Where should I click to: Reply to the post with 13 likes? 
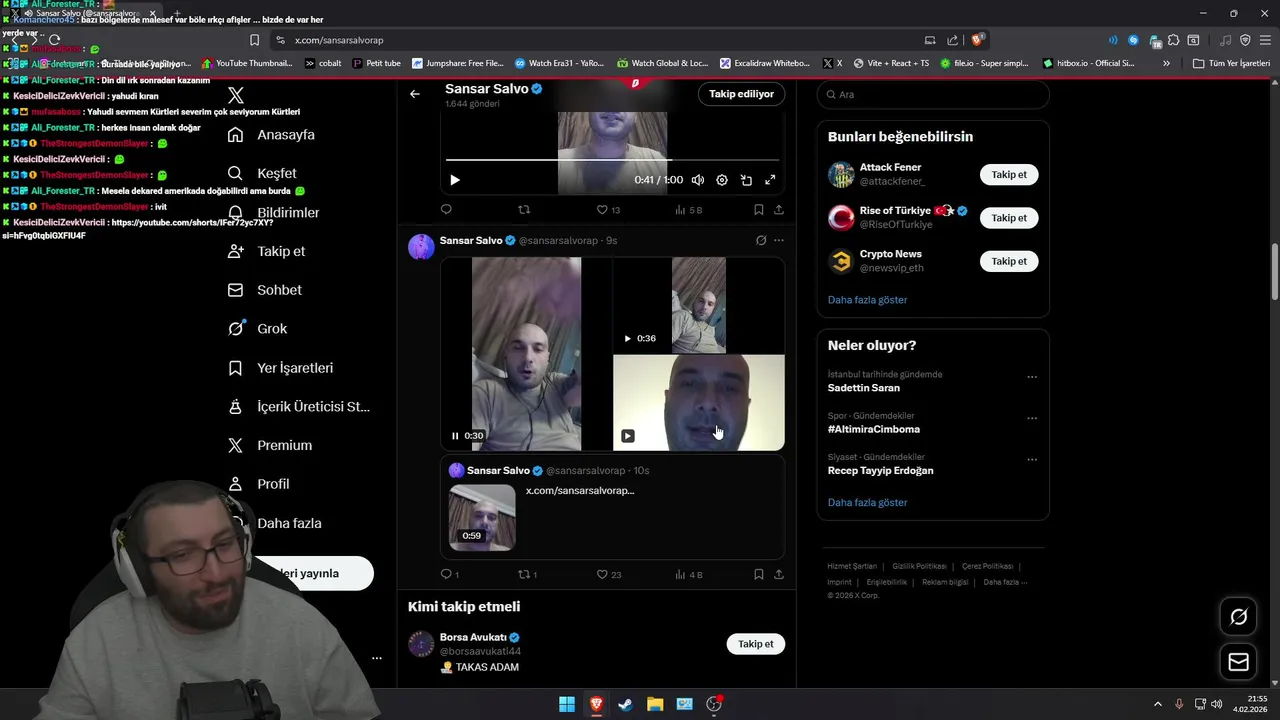tap(446, 210)
